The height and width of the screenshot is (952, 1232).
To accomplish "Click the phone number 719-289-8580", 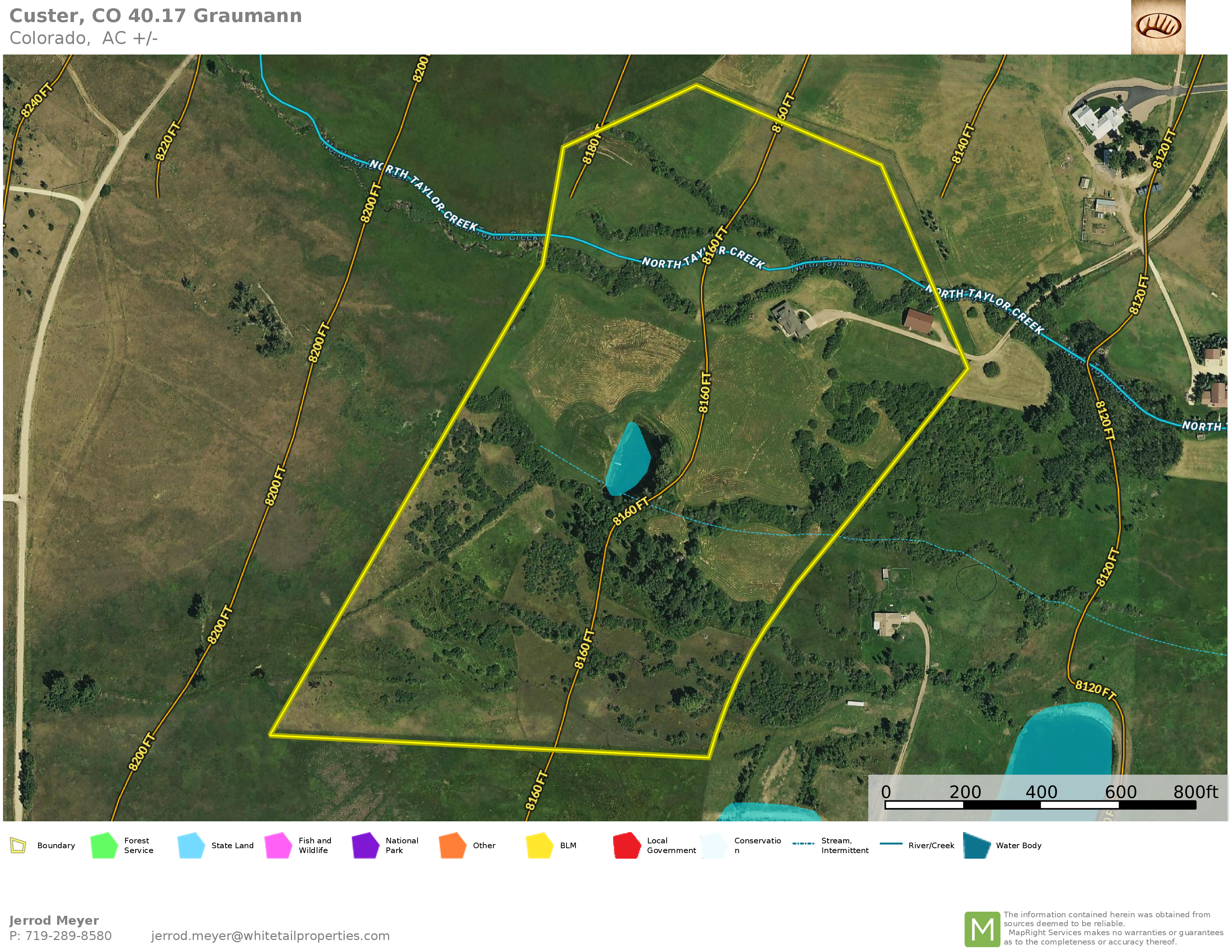I will pos(68,936).
